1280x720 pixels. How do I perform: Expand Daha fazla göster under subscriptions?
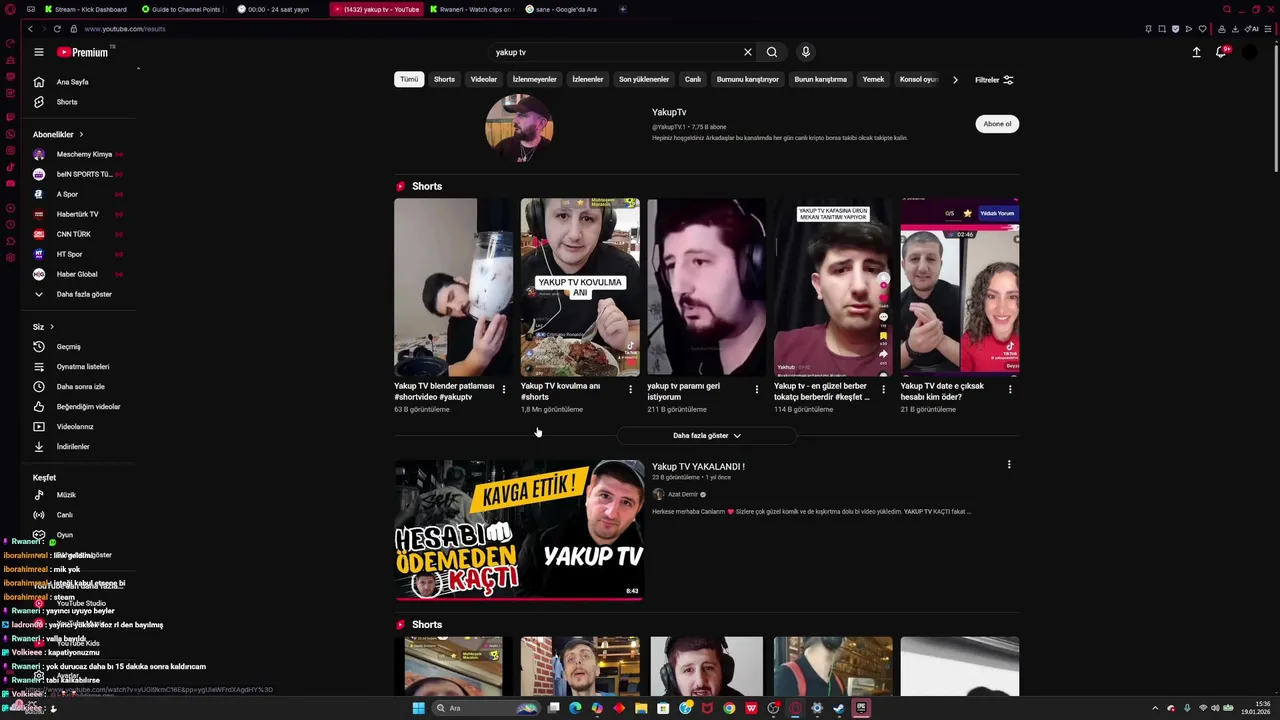[x=78, y=295]
